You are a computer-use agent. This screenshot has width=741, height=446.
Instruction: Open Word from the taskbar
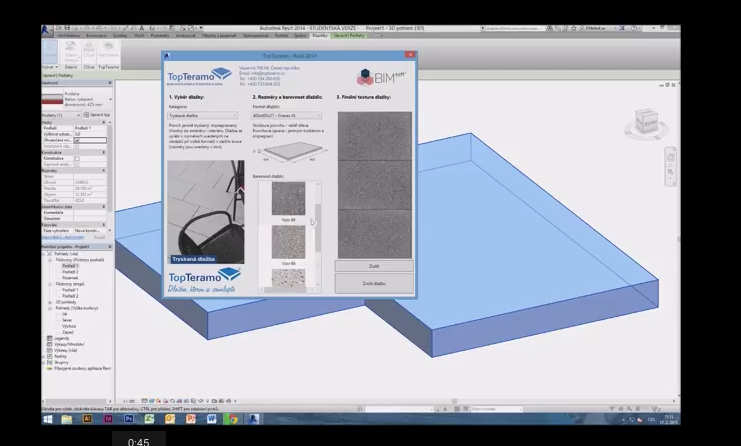(x=212, y=419)
